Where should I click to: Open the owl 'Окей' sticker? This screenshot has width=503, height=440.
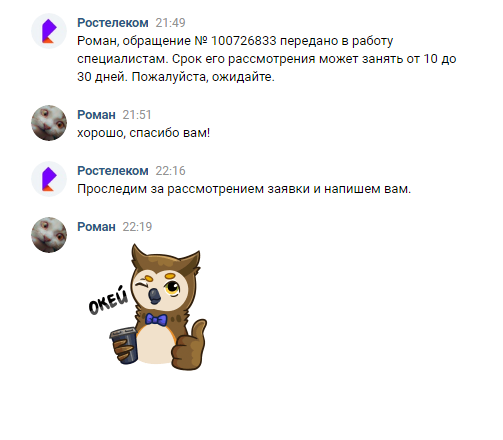[148, 307]
